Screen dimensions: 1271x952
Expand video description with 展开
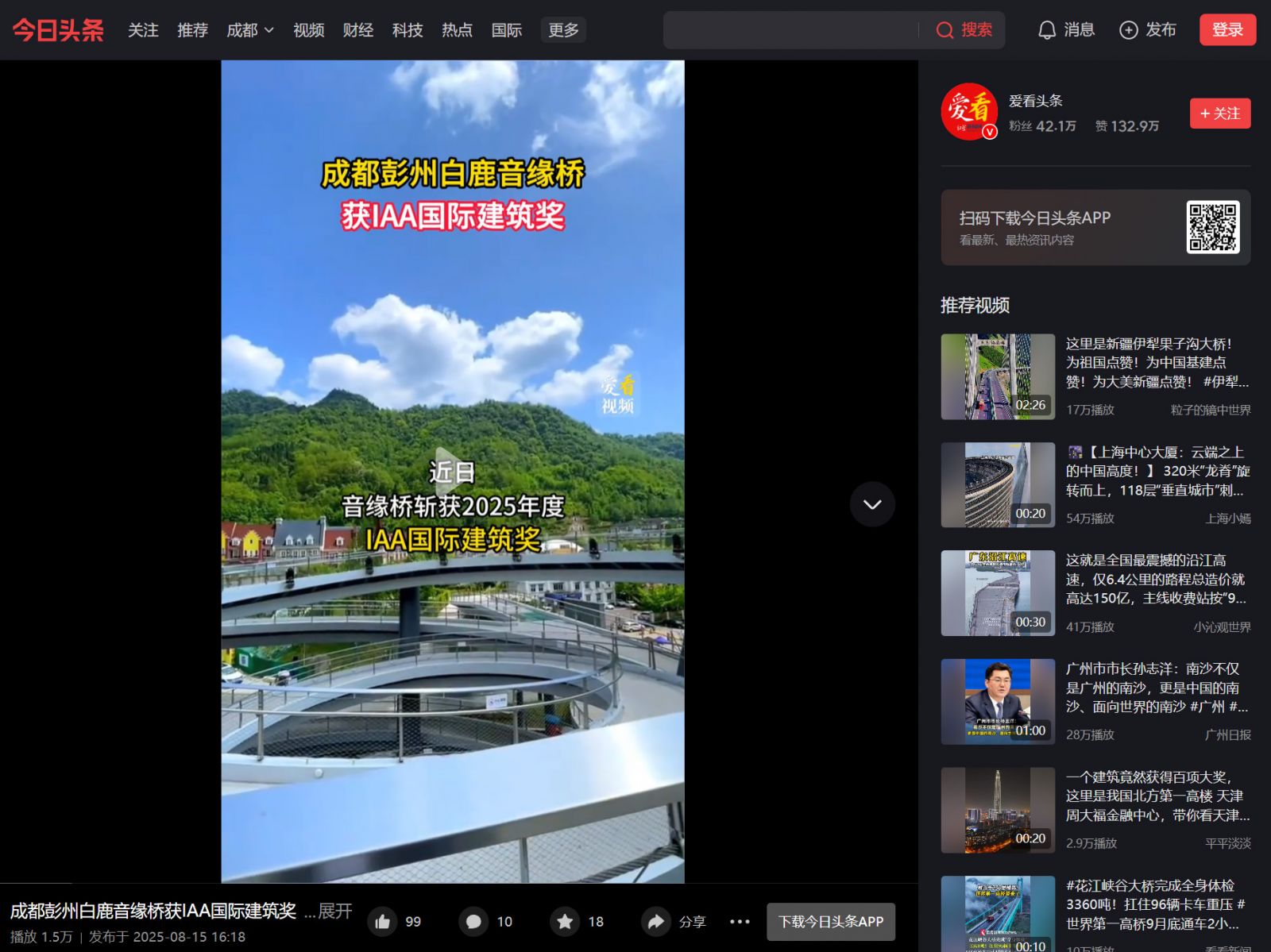pos(329,911)
